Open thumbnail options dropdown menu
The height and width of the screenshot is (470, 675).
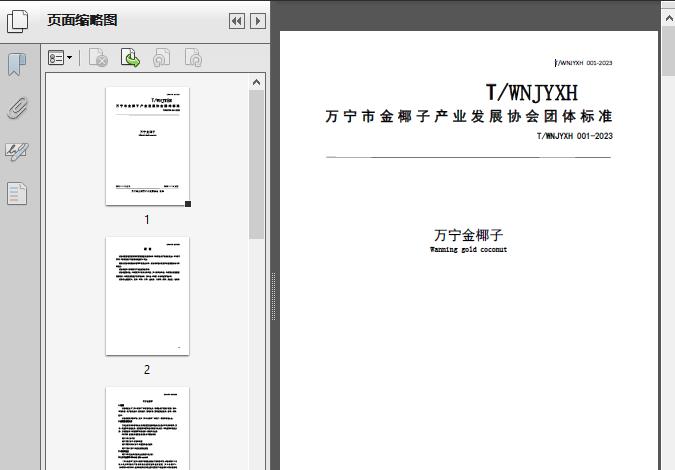(x=60, y=58)
